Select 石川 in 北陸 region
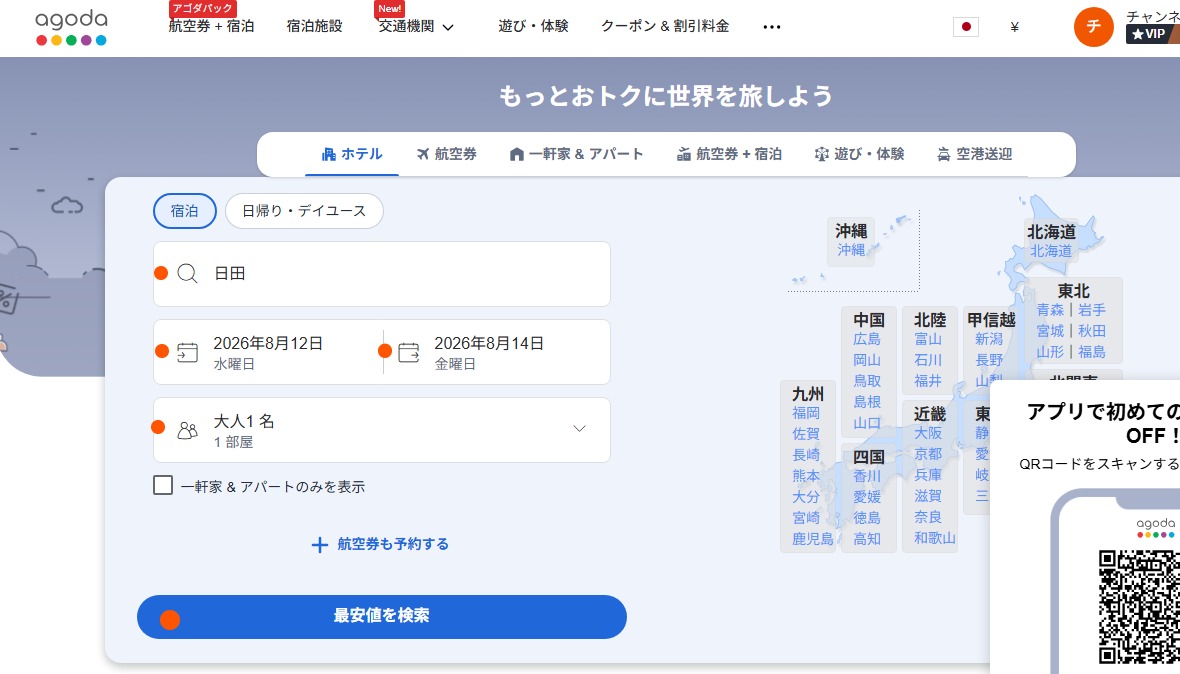Screen dimensions: 1180x674 tap(928, 360)
